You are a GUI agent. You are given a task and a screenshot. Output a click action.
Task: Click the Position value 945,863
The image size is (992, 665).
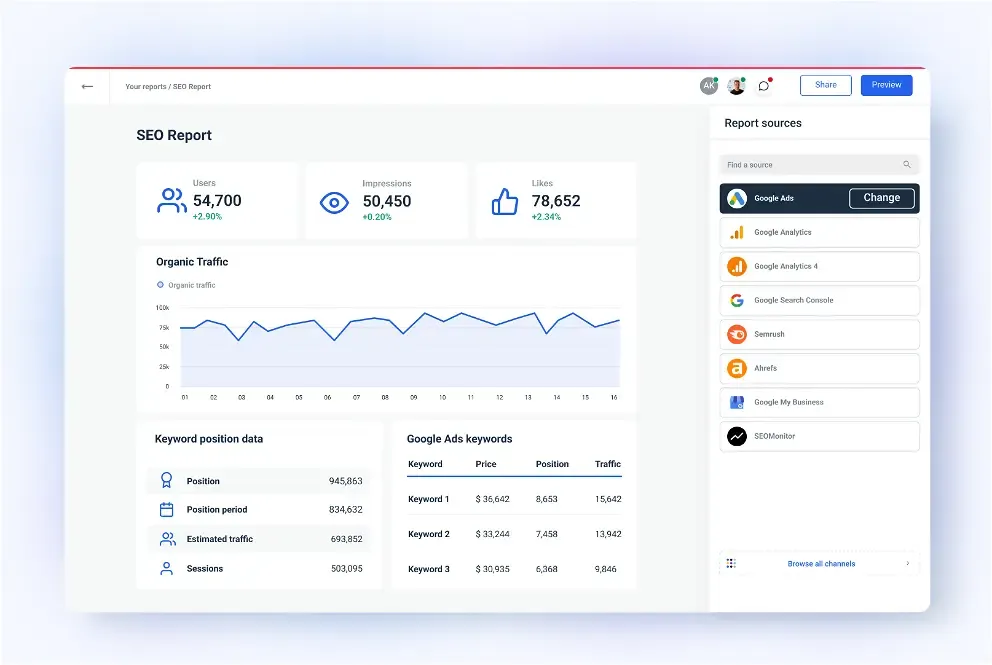point(345,481)
